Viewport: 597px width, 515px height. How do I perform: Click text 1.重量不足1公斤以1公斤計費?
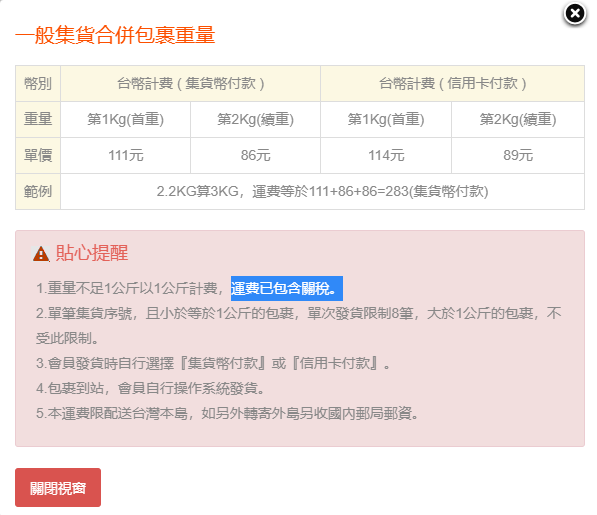(126, 289)
